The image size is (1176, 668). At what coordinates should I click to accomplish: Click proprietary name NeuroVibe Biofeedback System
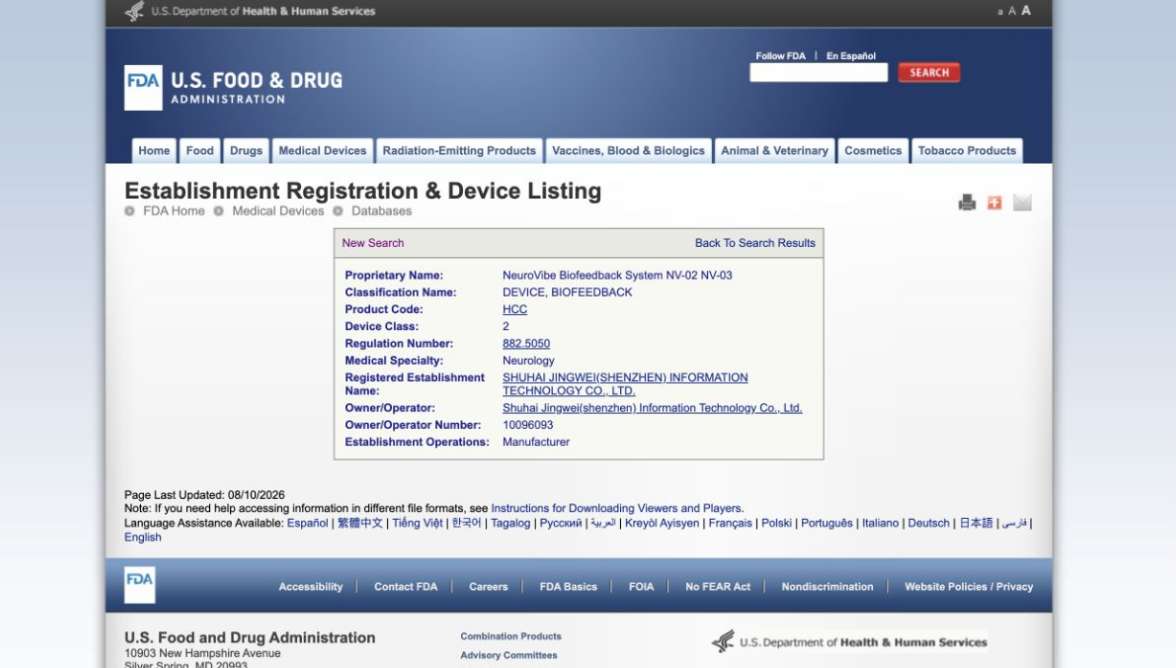[617, 275]
